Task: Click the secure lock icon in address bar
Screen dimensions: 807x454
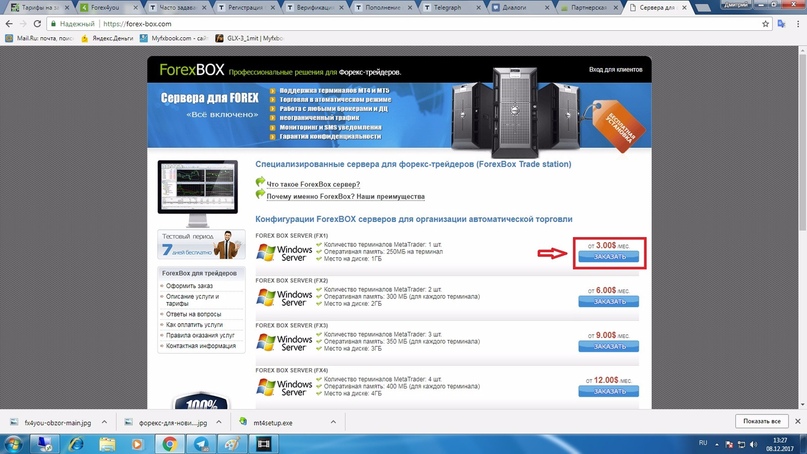Action: coord(53,24)
